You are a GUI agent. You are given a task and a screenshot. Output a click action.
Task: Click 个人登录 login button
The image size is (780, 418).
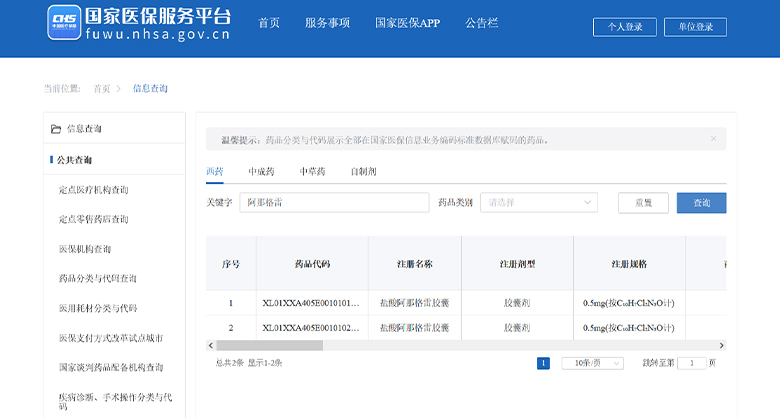tap(625, 27)
